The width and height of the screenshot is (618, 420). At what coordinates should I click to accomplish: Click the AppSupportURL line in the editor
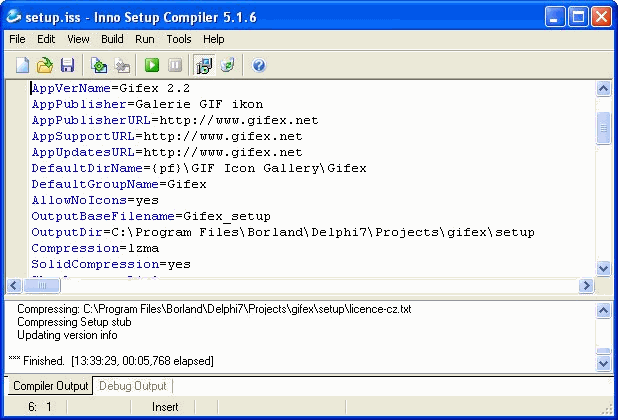tap(167, 136)
